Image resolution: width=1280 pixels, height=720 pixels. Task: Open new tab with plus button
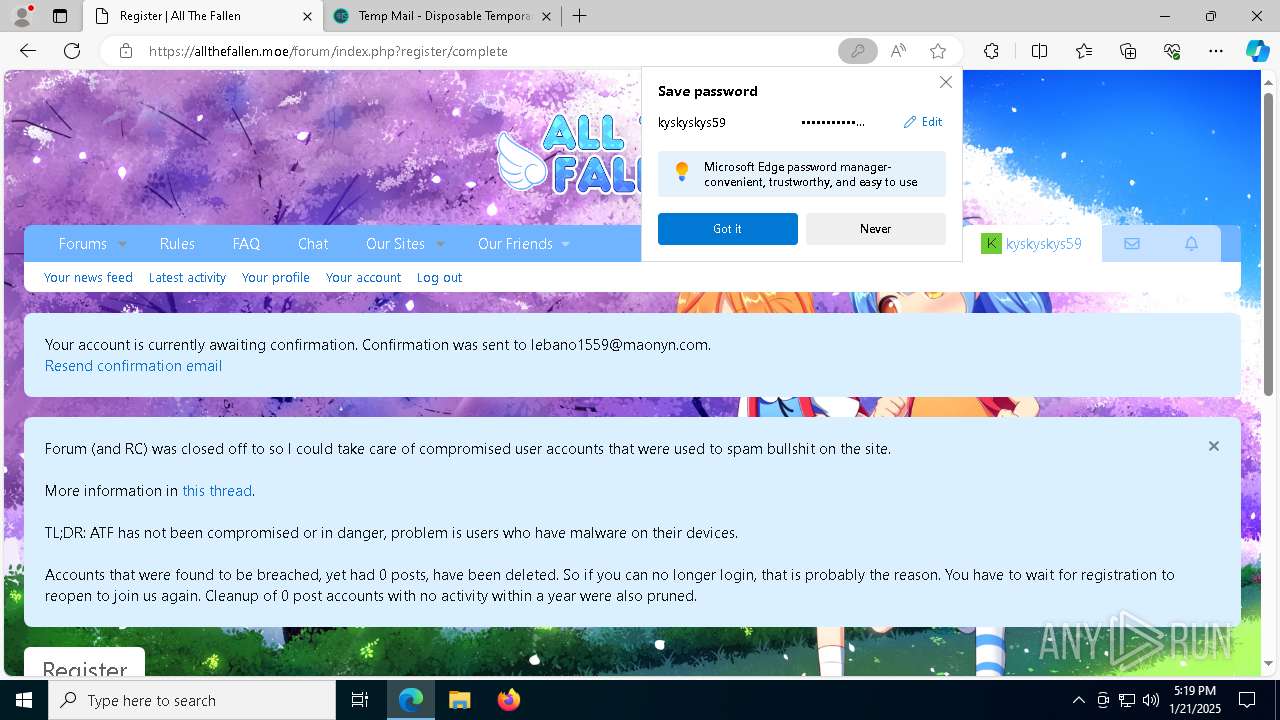[579, 16]
